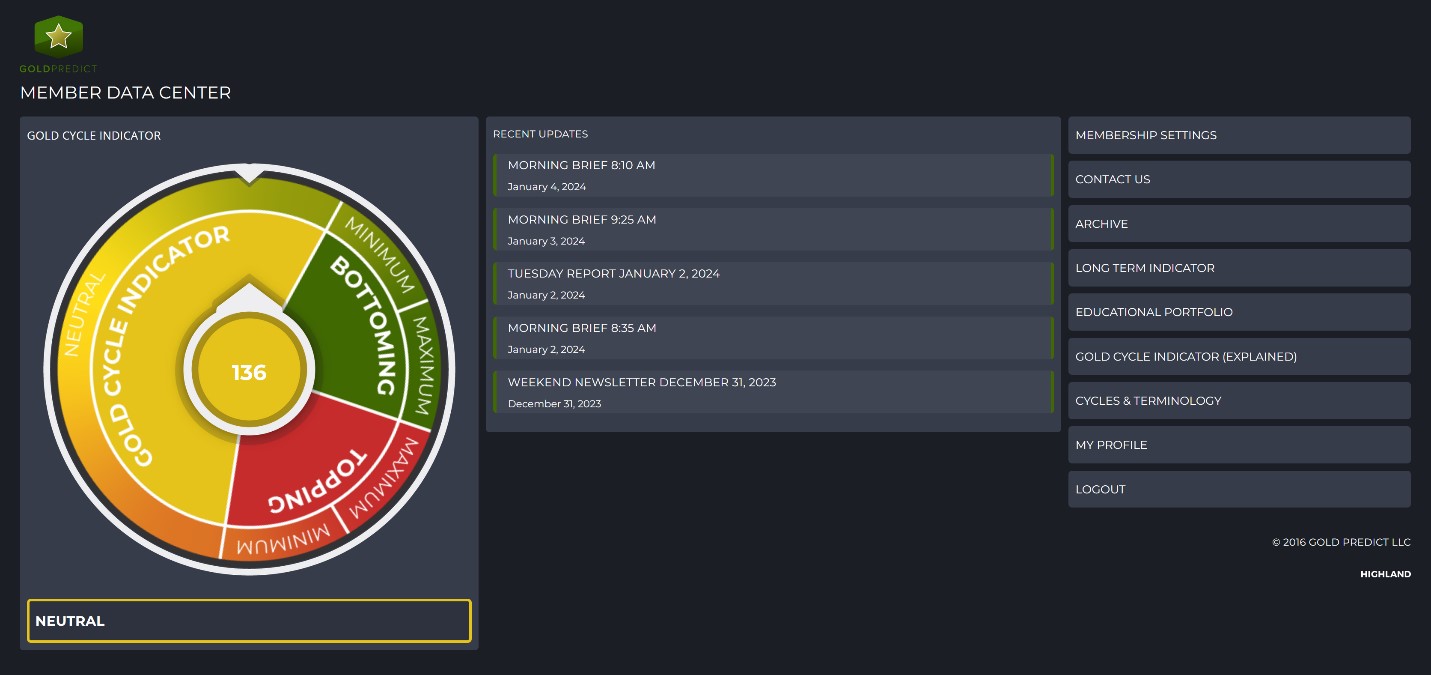The width and height of the screenshot is (1431, 675).
Task: Click the 136 center gauge value
Action: tap(249, 373)
